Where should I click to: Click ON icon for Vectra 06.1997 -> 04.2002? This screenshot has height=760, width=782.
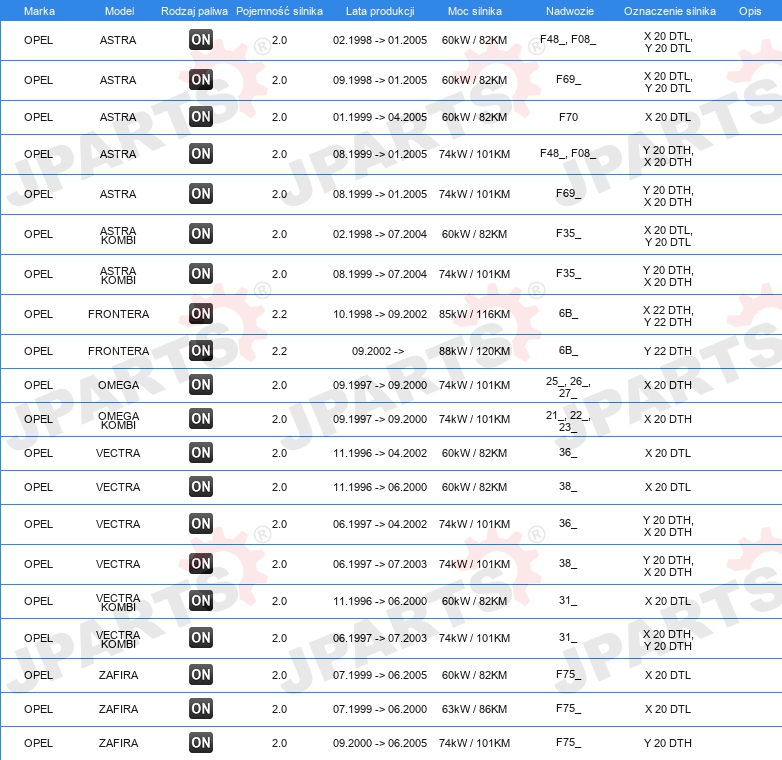click(x=201, y=524)
